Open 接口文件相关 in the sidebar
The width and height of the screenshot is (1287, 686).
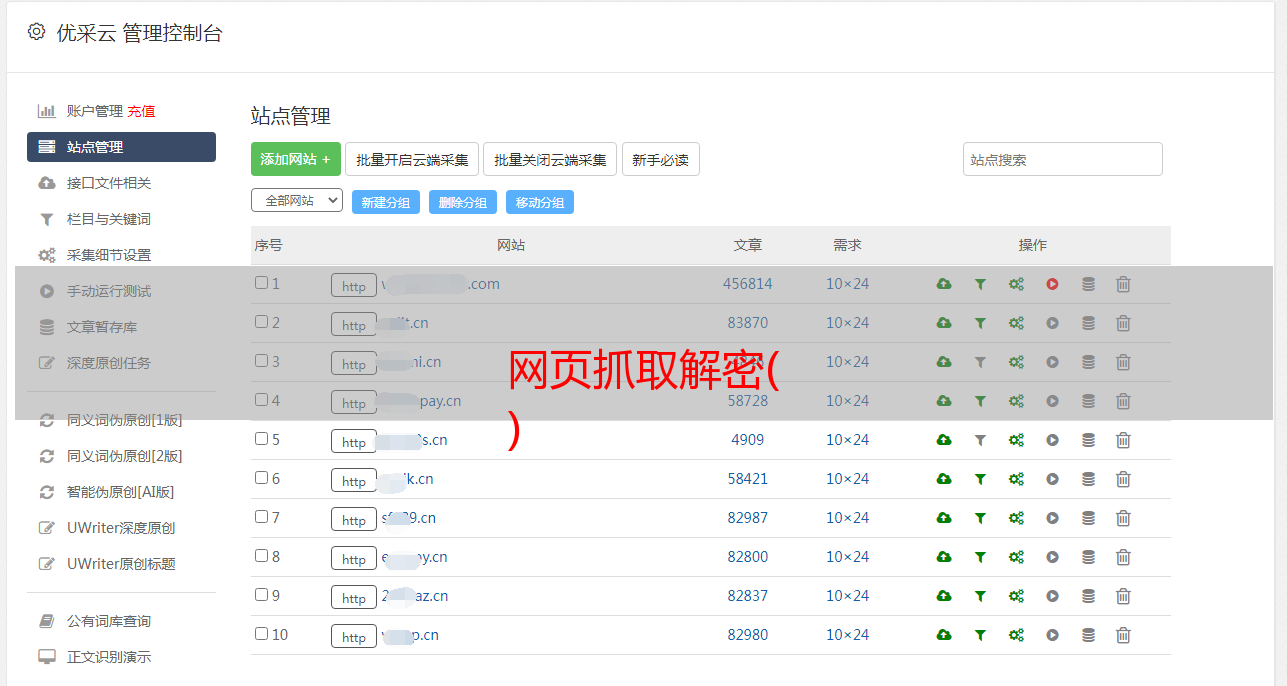[x=109, y=183]
